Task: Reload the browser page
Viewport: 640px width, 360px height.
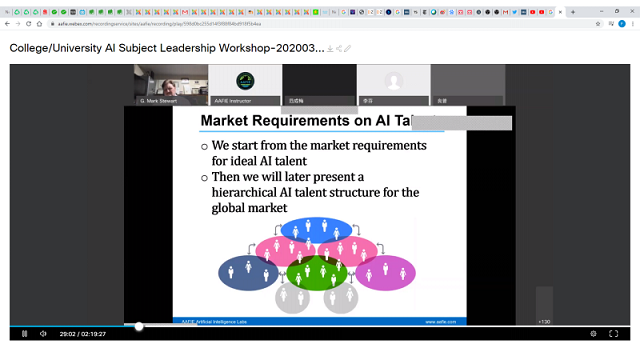Action: coord(29,24)
